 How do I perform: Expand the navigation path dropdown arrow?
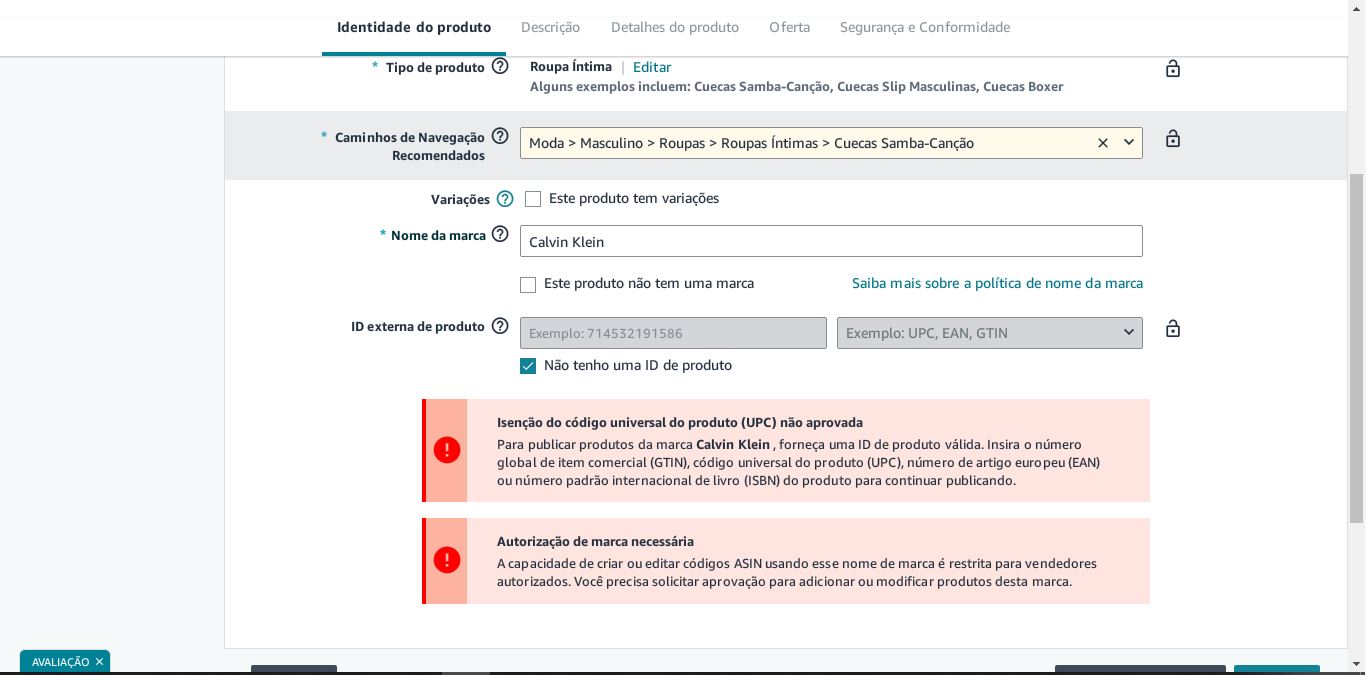[x=1129, y=143]
